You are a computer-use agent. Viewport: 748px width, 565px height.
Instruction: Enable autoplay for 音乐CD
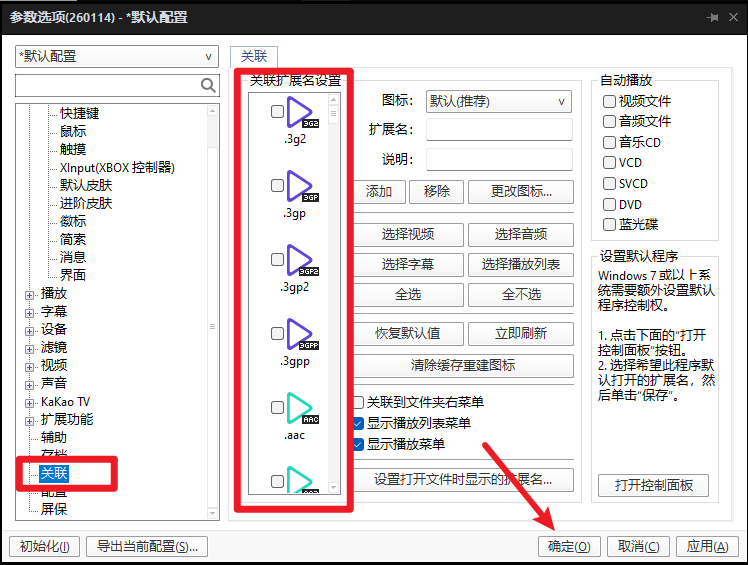pos(609,142)
